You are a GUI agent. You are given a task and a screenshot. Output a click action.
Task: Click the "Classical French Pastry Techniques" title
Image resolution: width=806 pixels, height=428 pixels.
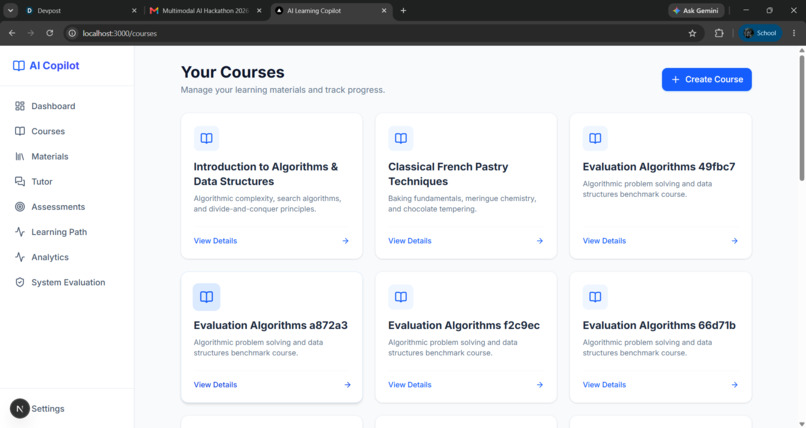pos(448,174)
